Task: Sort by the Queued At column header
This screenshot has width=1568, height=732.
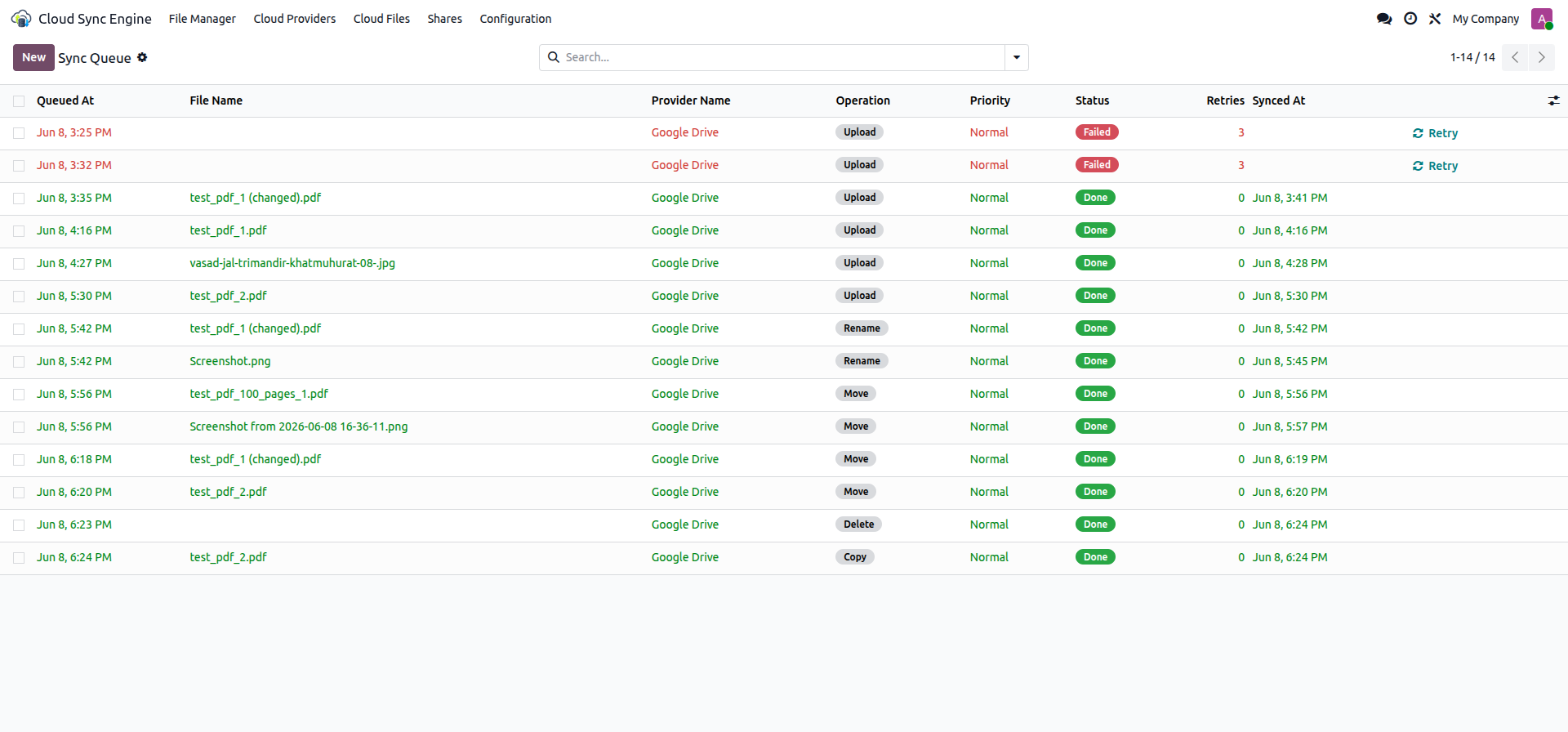Action: click(65, 100)
